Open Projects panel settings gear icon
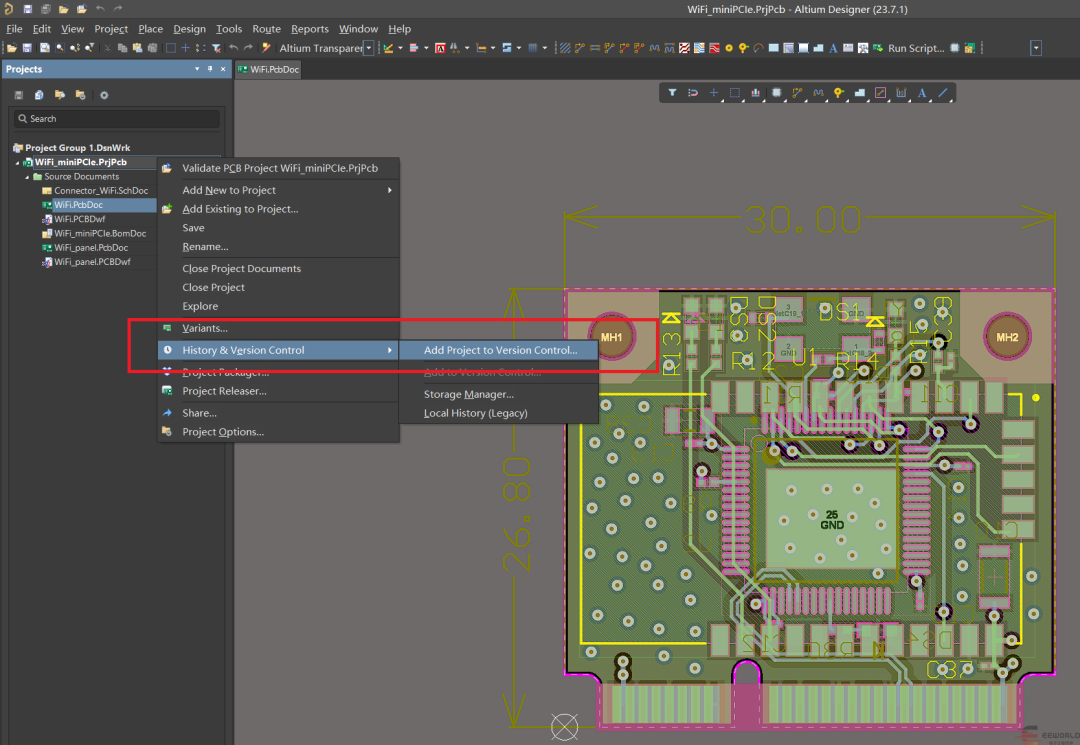 point(103,95)
